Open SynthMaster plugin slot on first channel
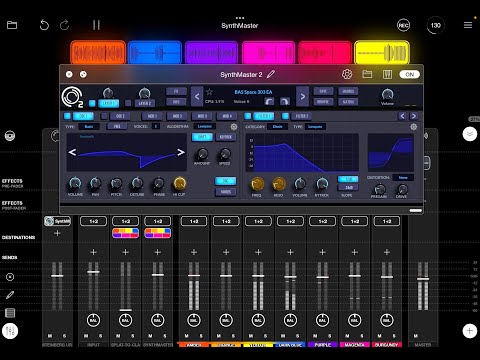480x360 pixels. (x=57, y=221)
